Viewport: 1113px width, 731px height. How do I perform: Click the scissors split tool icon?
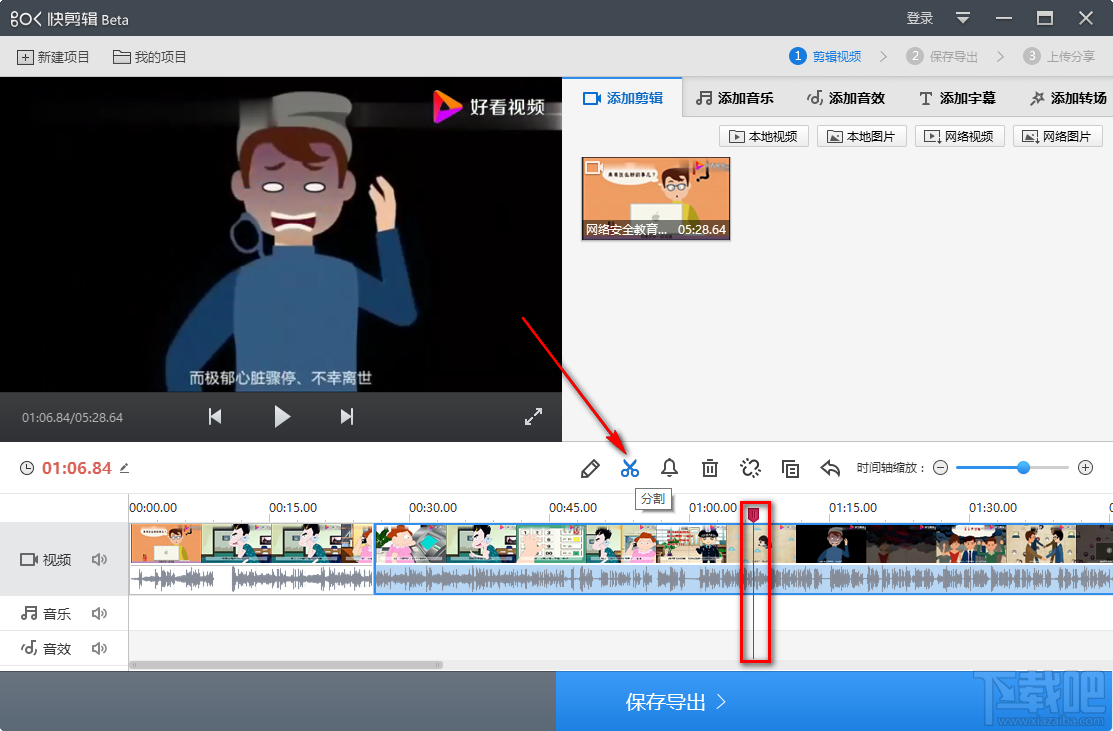[629, 468]
